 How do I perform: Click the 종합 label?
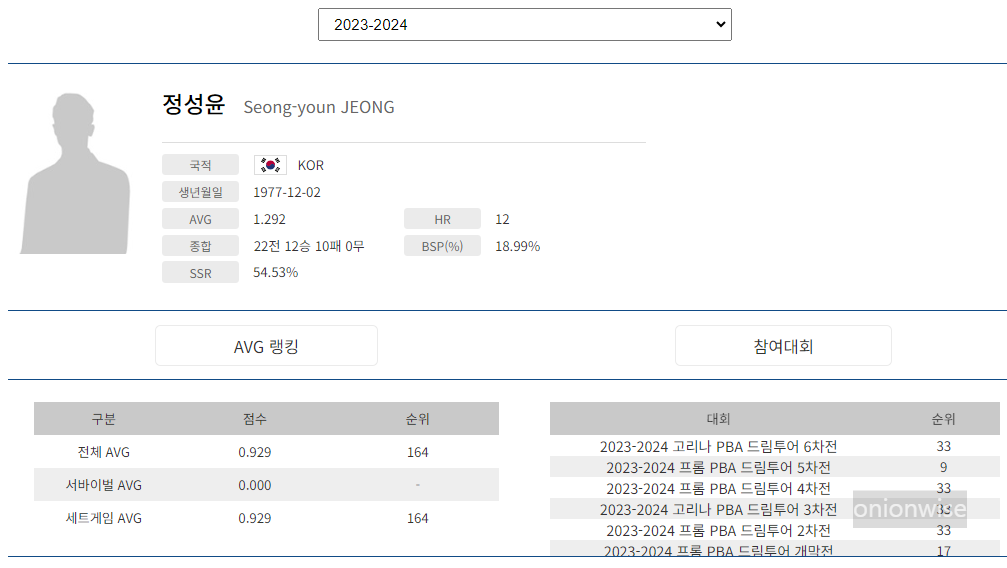pyautogui.click(x=200, y=246)
